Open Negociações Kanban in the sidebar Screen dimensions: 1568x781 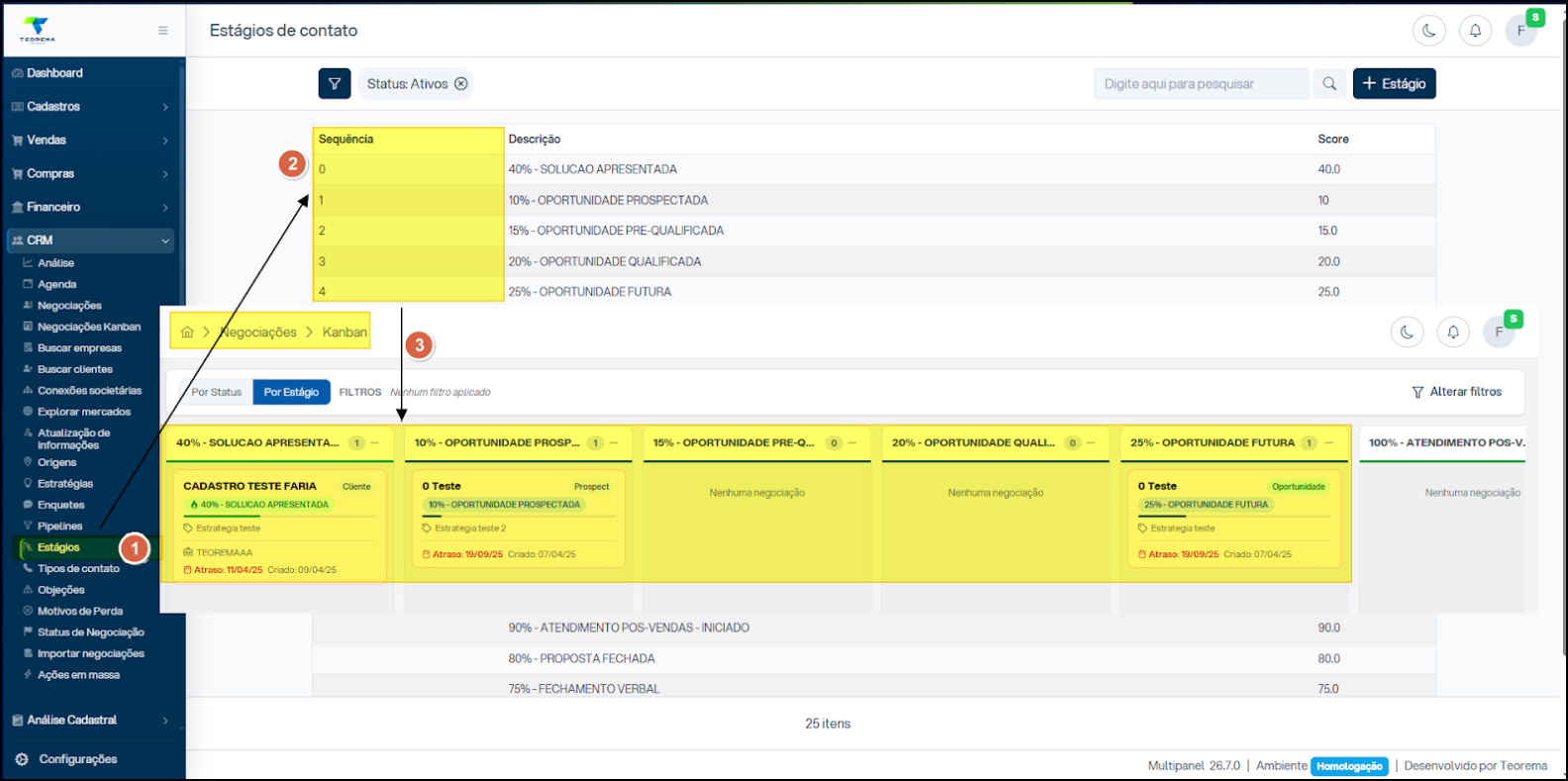click(89, 327)
